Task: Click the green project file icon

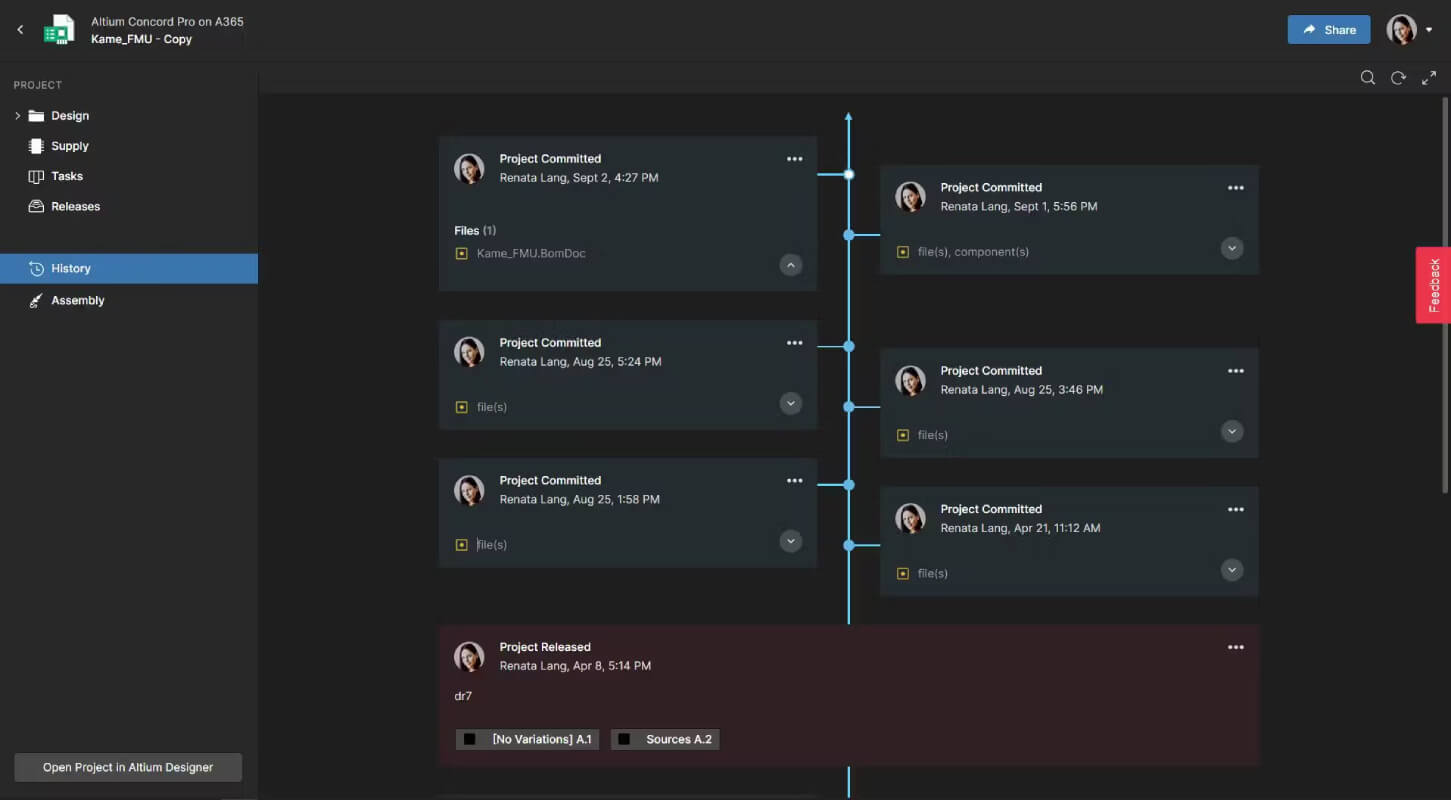Action: click(x=59, y=30)
